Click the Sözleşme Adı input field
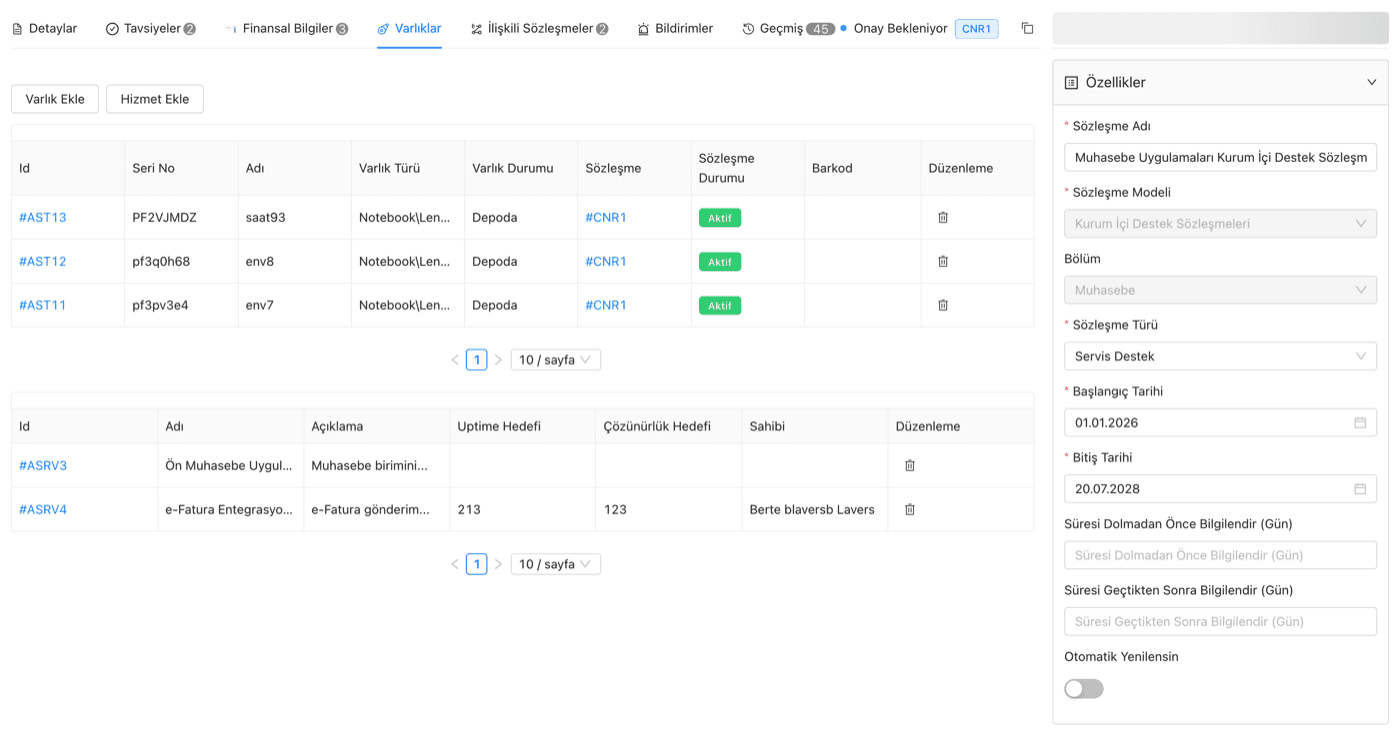Image resolution: width=1400 pixels, height=732 pixels. (x=1220, y=157)
